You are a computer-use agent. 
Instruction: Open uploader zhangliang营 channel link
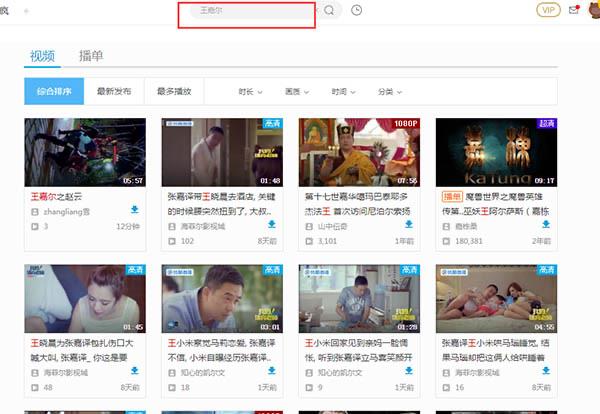click(68, 211)
